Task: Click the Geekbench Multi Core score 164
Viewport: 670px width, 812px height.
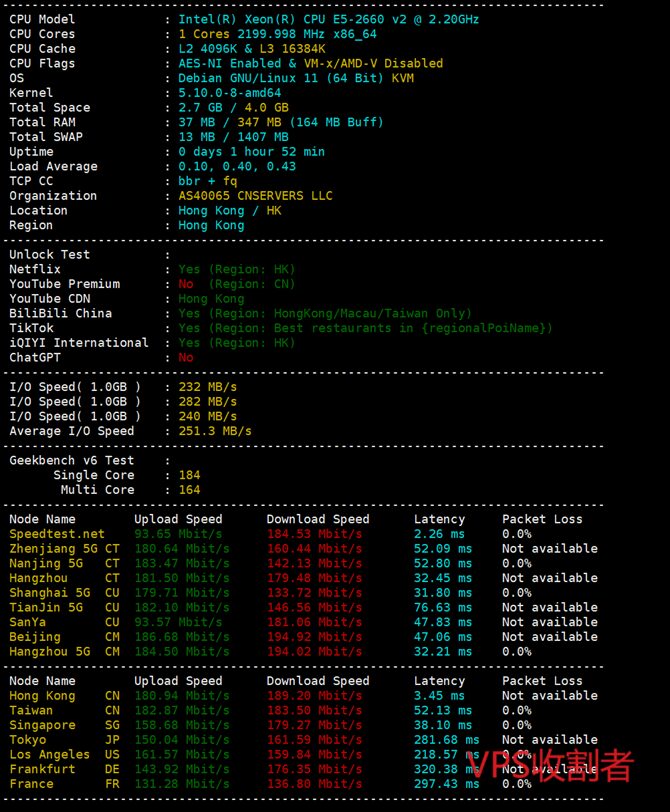Action: click(189, 490)
